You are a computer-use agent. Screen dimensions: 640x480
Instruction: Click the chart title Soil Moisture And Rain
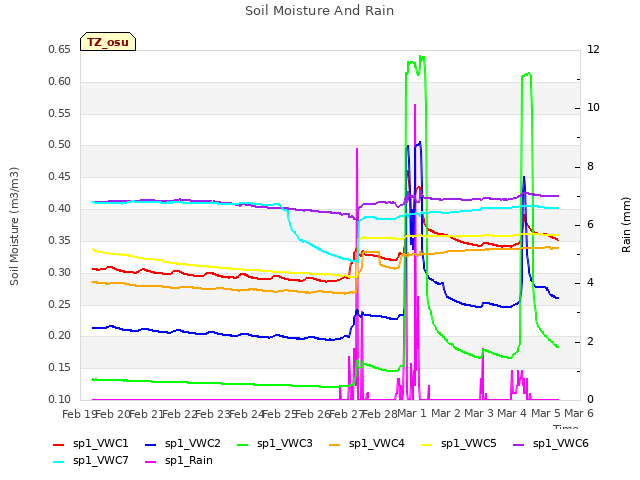click(x=320, y=11)
